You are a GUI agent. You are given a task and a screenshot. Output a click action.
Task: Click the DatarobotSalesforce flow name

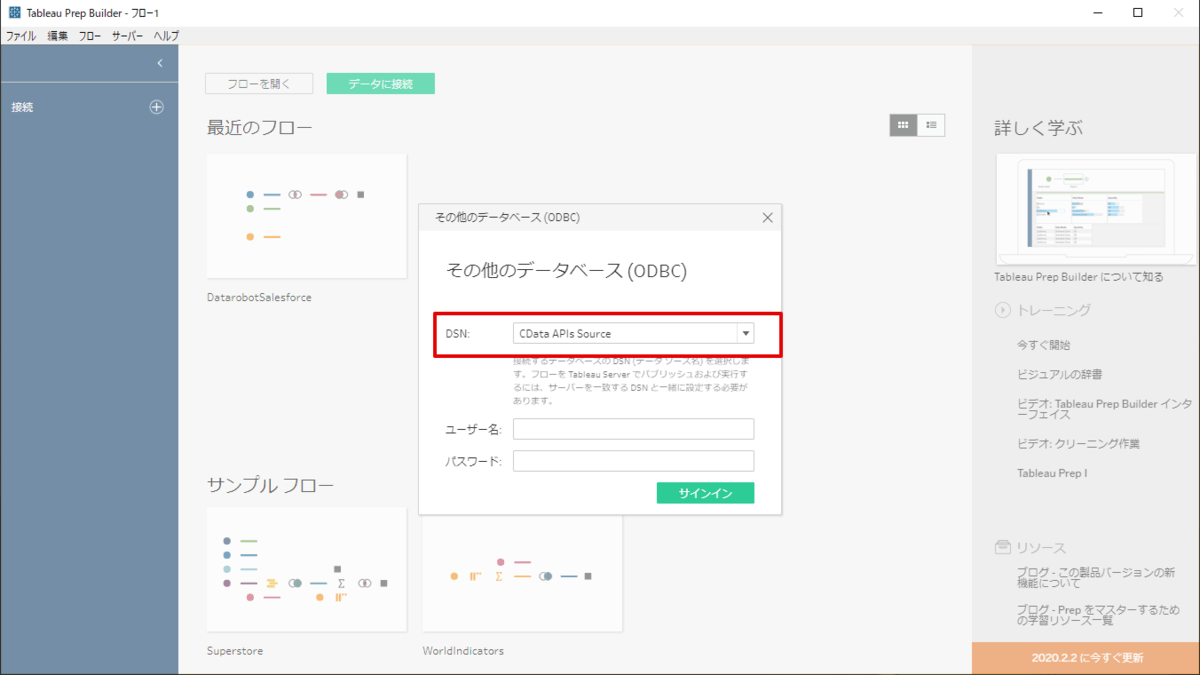click(259, 297)
